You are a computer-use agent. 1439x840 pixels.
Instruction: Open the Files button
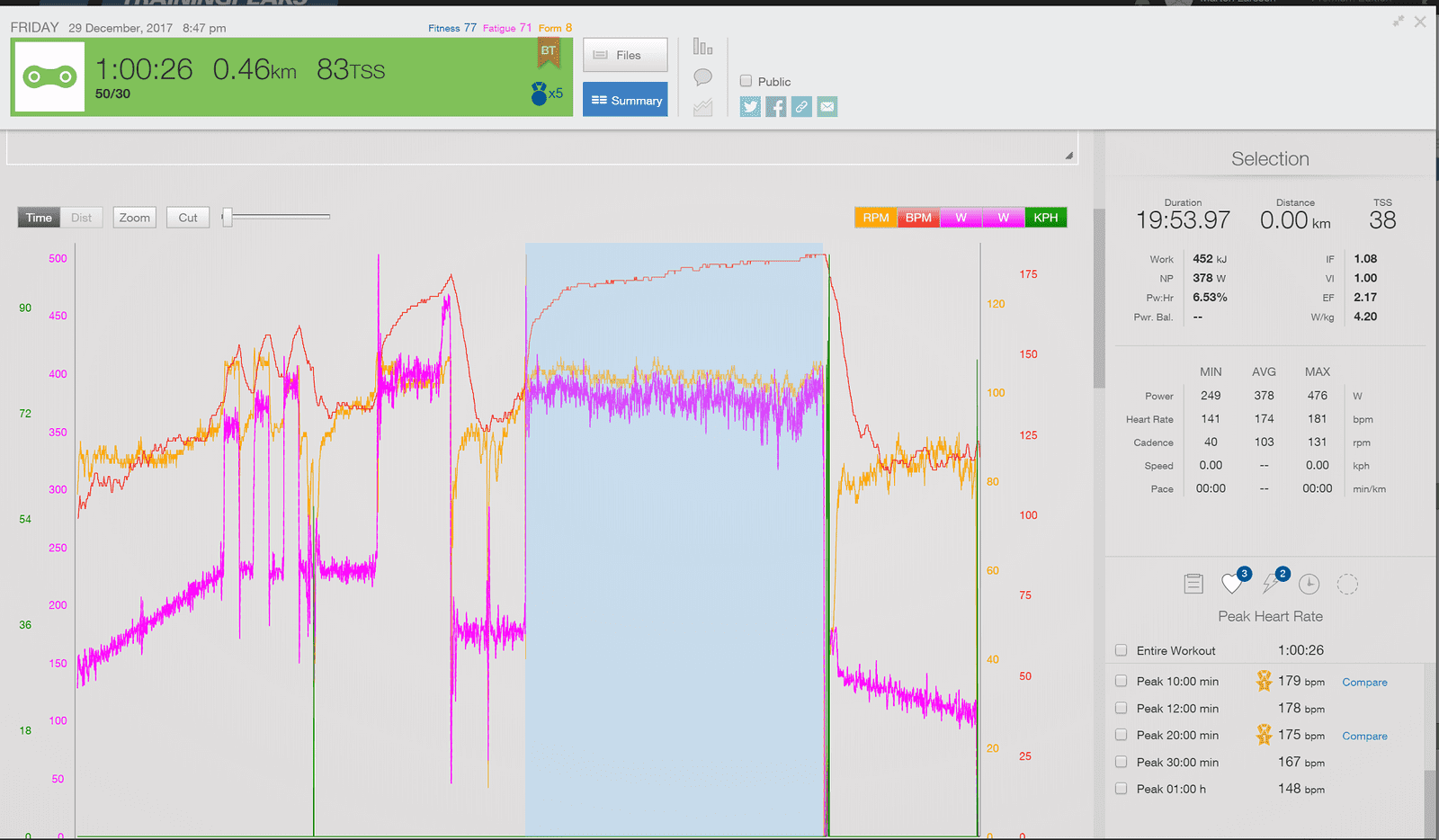[x=625, y=55]
